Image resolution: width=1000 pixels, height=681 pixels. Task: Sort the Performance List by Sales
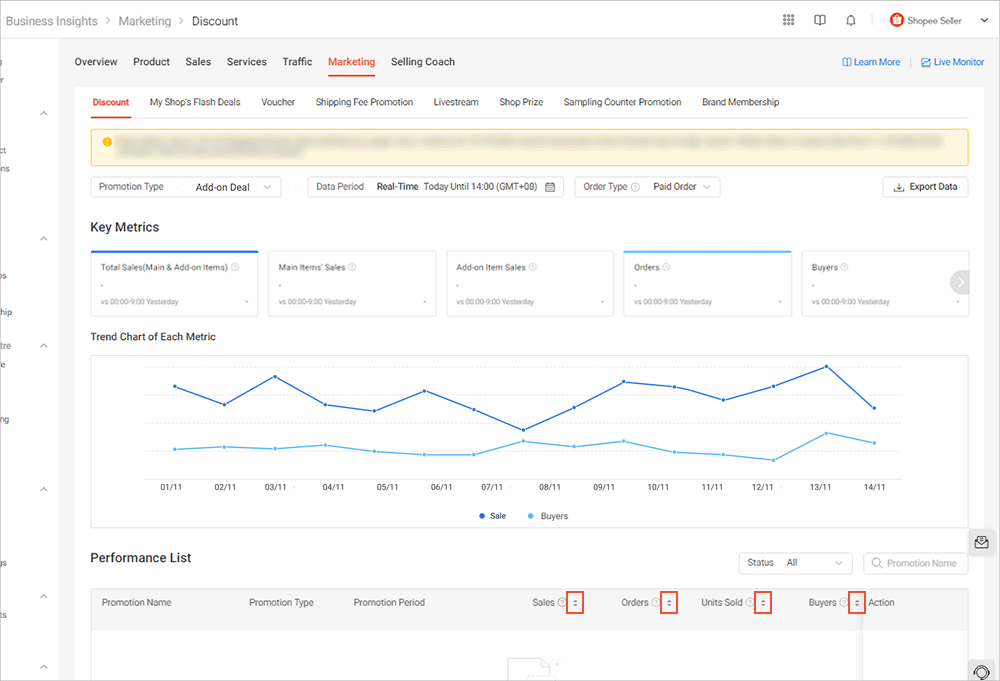[575, 602]
